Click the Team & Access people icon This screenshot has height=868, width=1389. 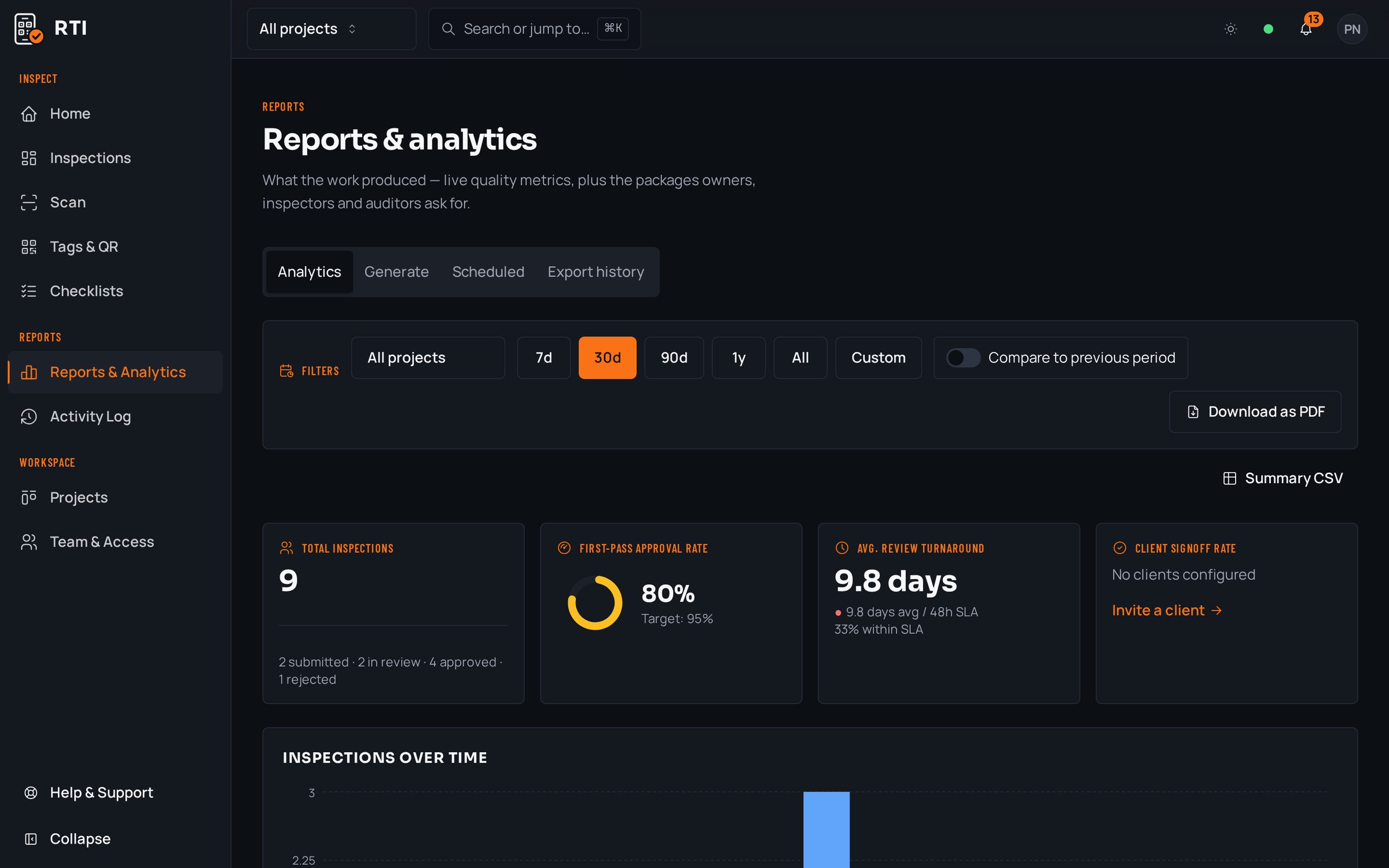click(29, 542)
